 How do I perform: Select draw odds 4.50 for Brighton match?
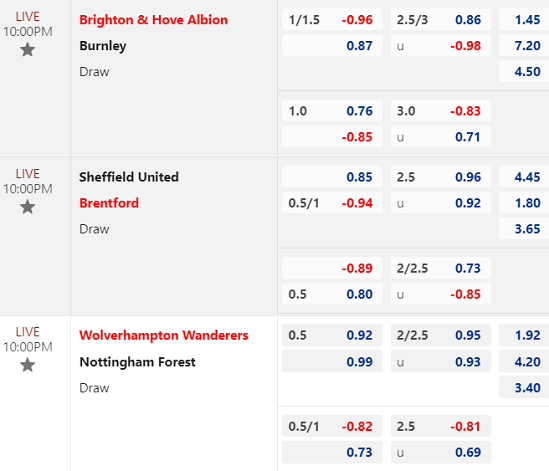(x=524, y=71)
